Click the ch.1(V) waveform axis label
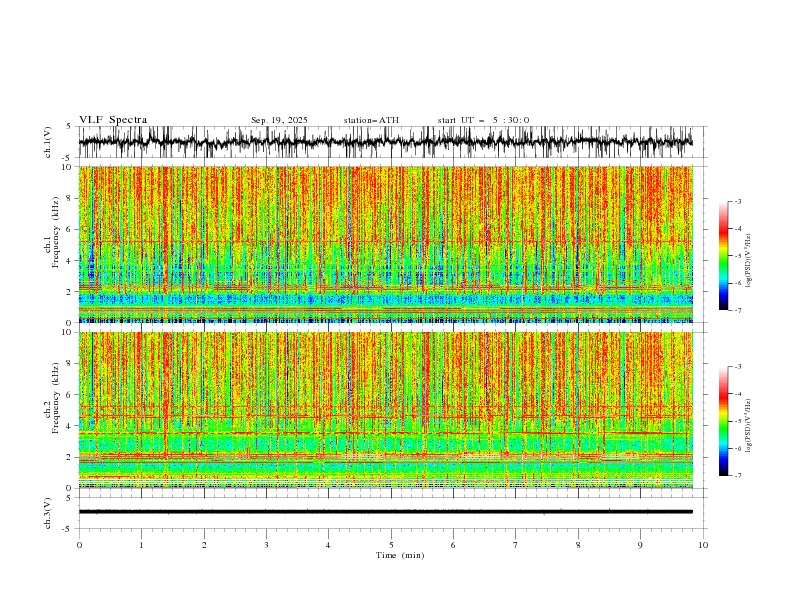792x612 pixels. 48,142
